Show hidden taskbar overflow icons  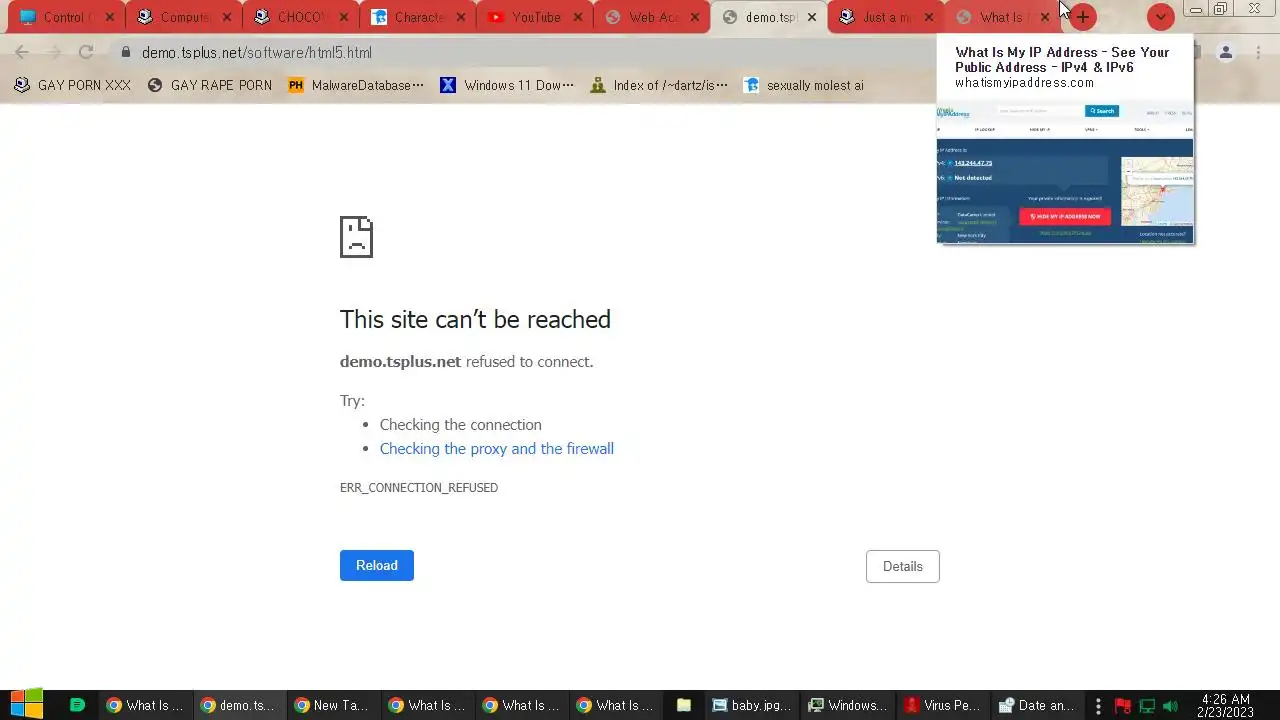pos(1098,706)
